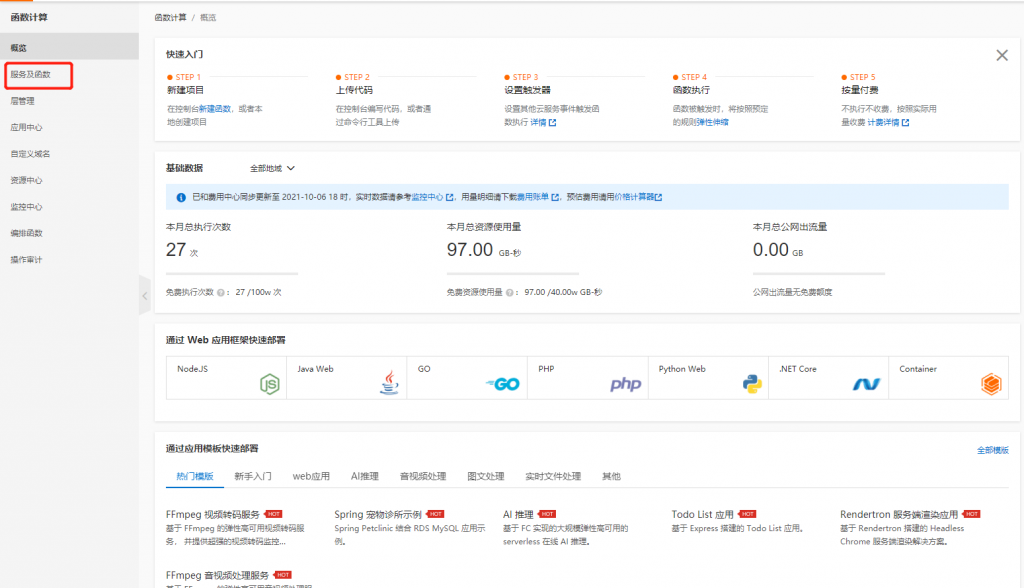The width and height of the screenshot is (1024, 588).
Task: Click the GO gopher logo icon
Action: tap(503, 384)
